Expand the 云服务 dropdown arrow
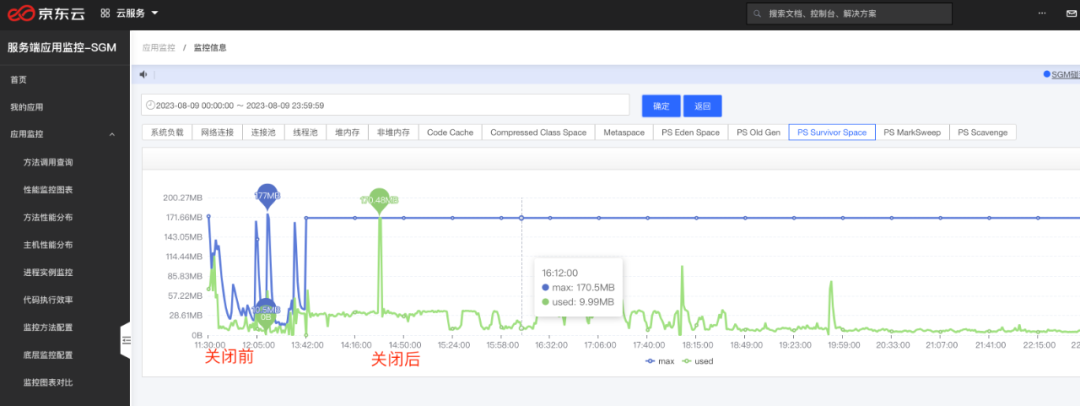 coord(154,13)
